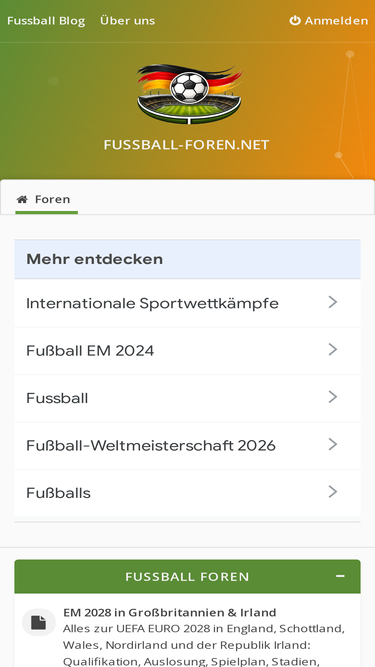Click the FUSSBALL FOREN green header bar
375x667 pixels.
(x=188, y=576)
